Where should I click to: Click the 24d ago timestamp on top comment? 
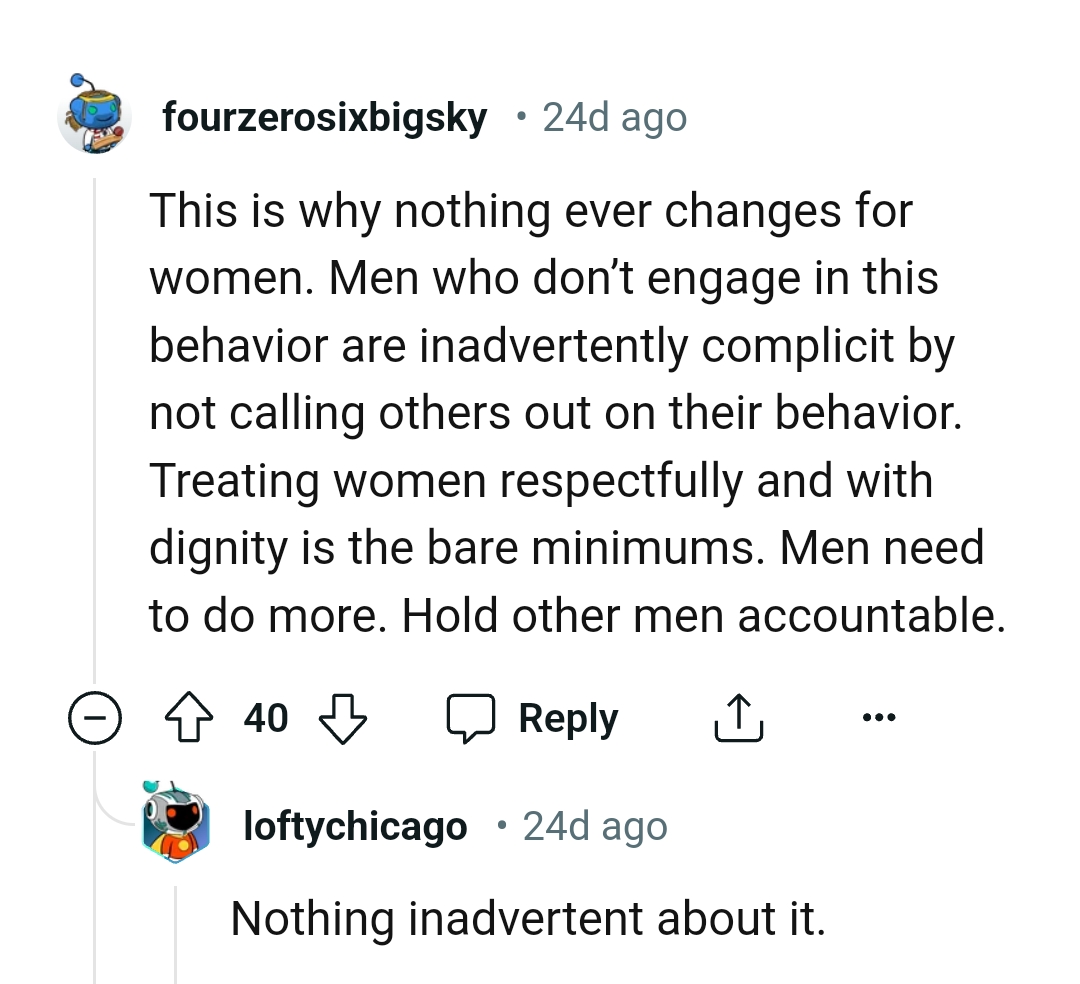pos(613,117)
